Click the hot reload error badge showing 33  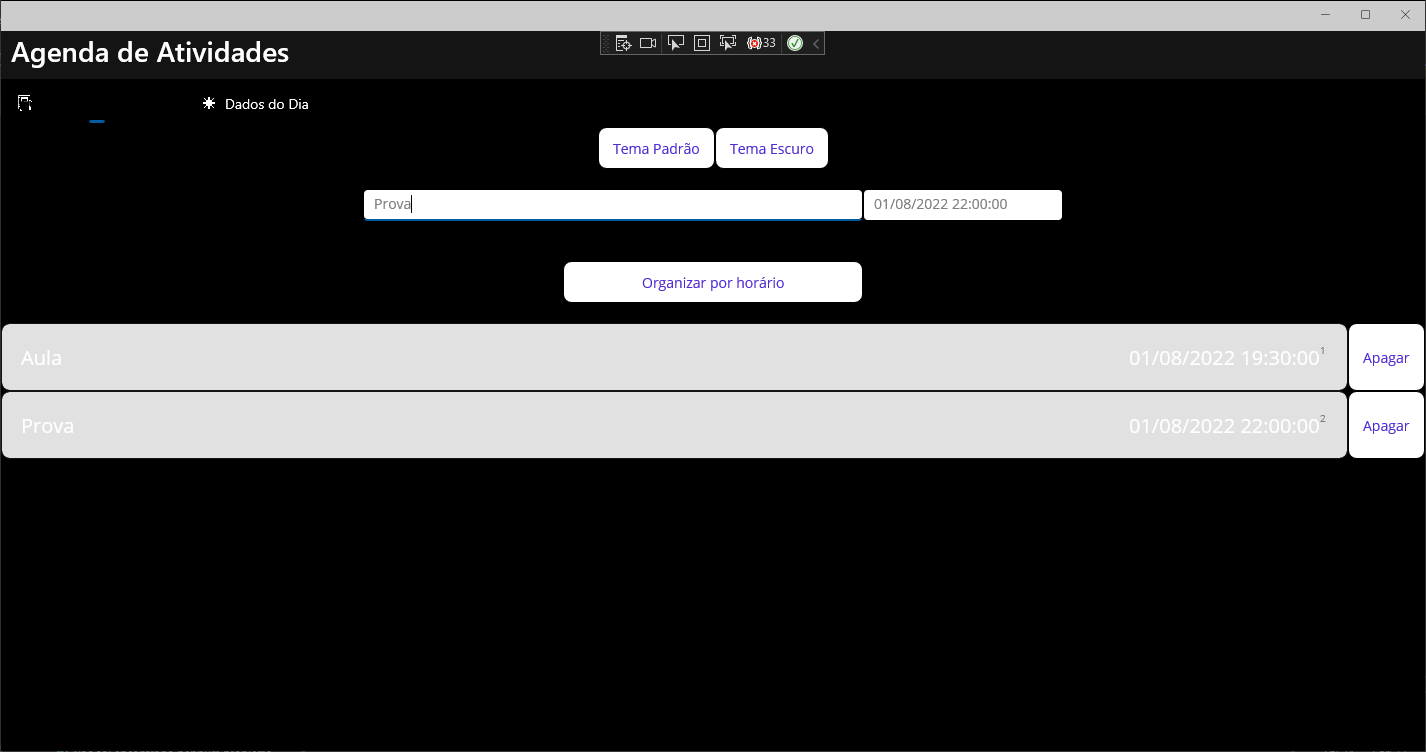pos(761,42)
